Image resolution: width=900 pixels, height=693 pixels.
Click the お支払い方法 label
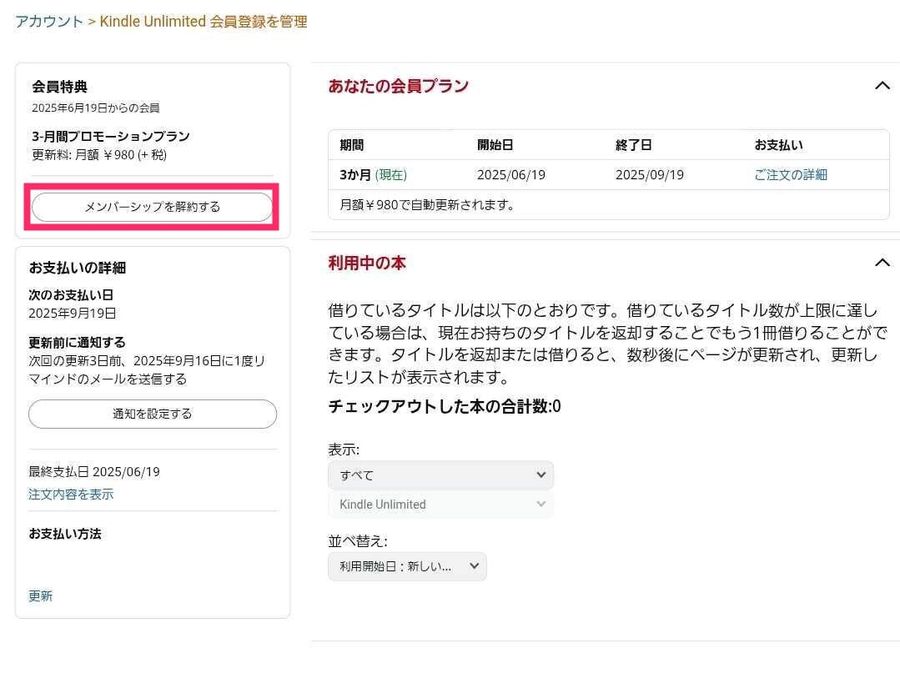(65, 534)
